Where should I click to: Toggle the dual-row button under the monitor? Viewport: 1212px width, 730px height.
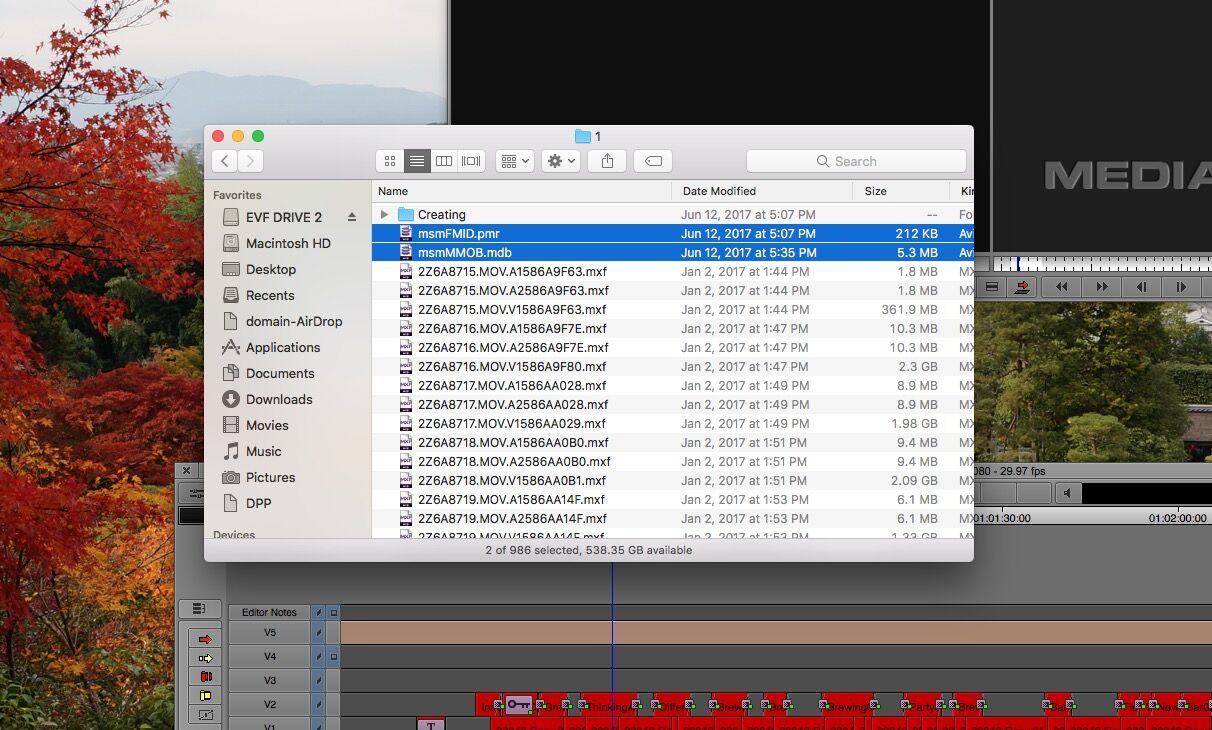(x=991, y=287)
